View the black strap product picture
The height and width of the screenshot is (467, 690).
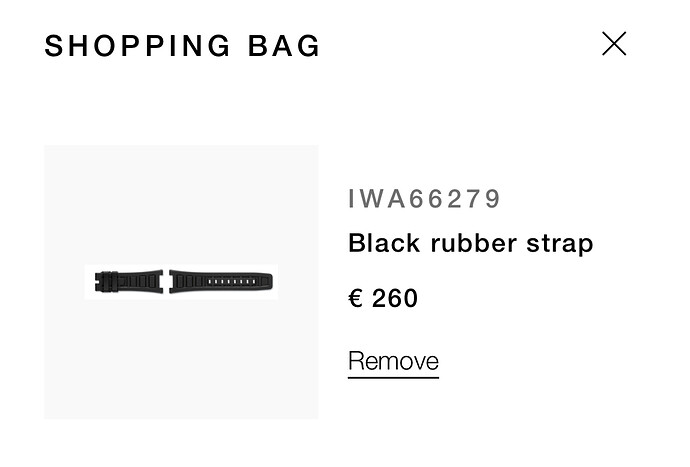pos(181,282)
